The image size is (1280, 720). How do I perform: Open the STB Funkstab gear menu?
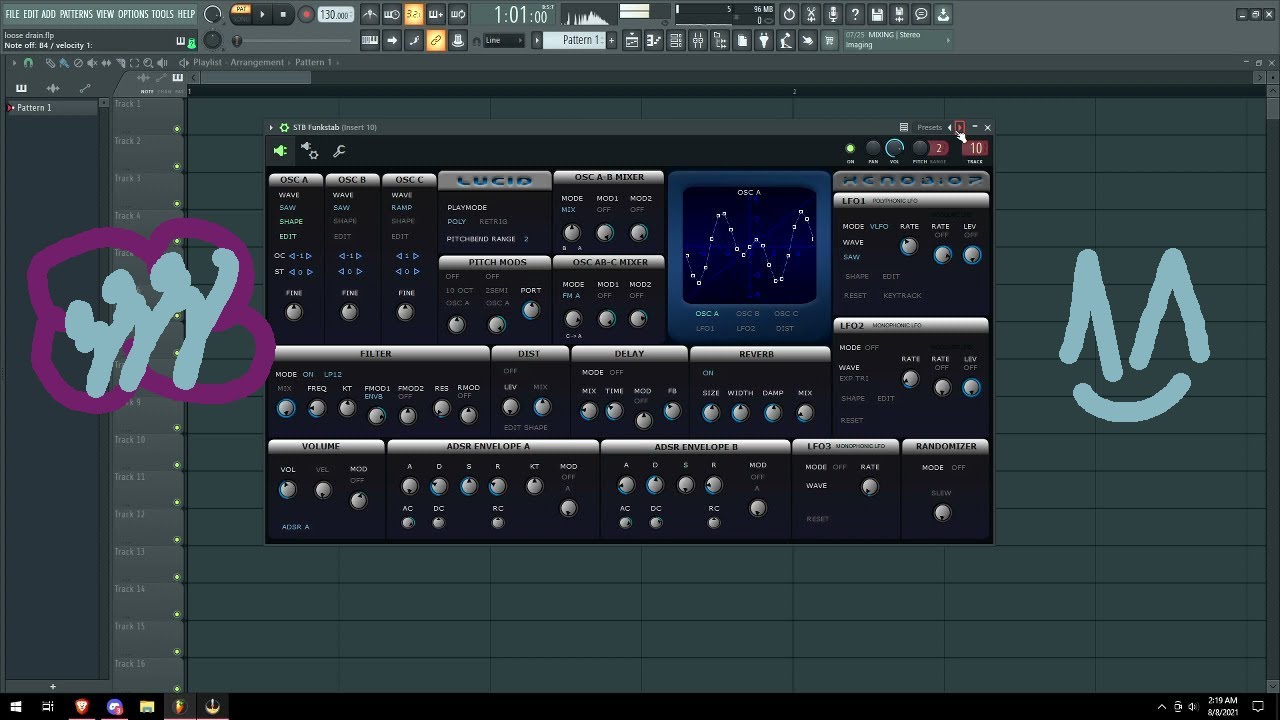(x=284, y=128)
